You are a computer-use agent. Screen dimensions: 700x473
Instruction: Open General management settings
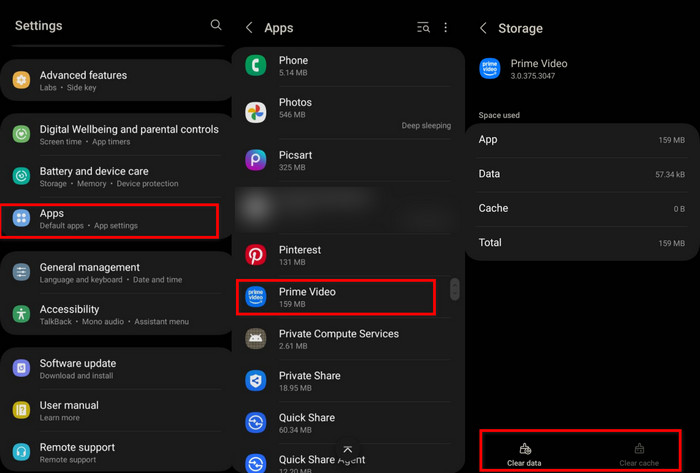[116, 273]
